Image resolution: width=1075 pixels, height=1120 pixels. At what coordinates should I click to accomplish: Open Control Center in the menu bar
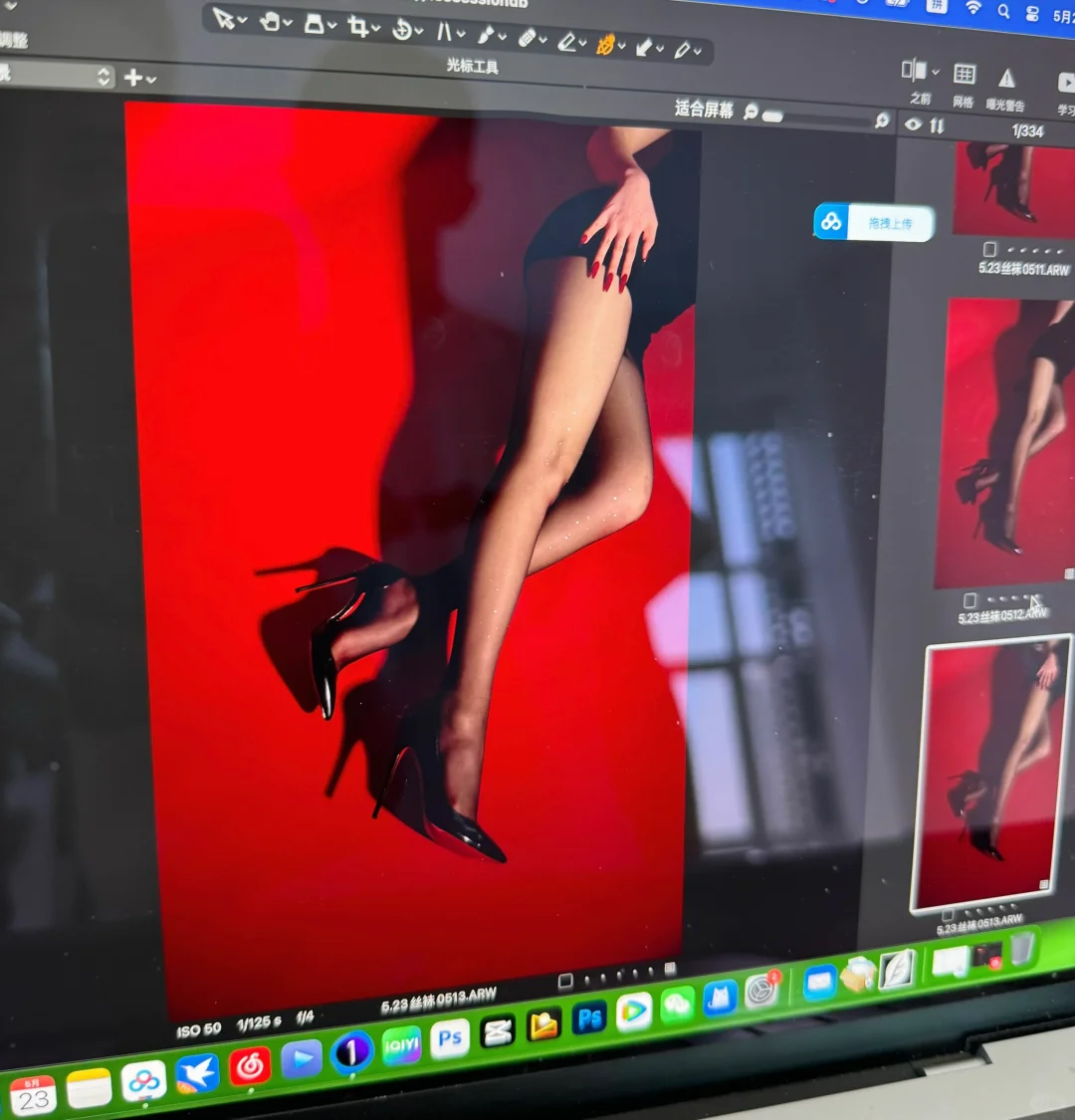click(x=1032, y=13)
